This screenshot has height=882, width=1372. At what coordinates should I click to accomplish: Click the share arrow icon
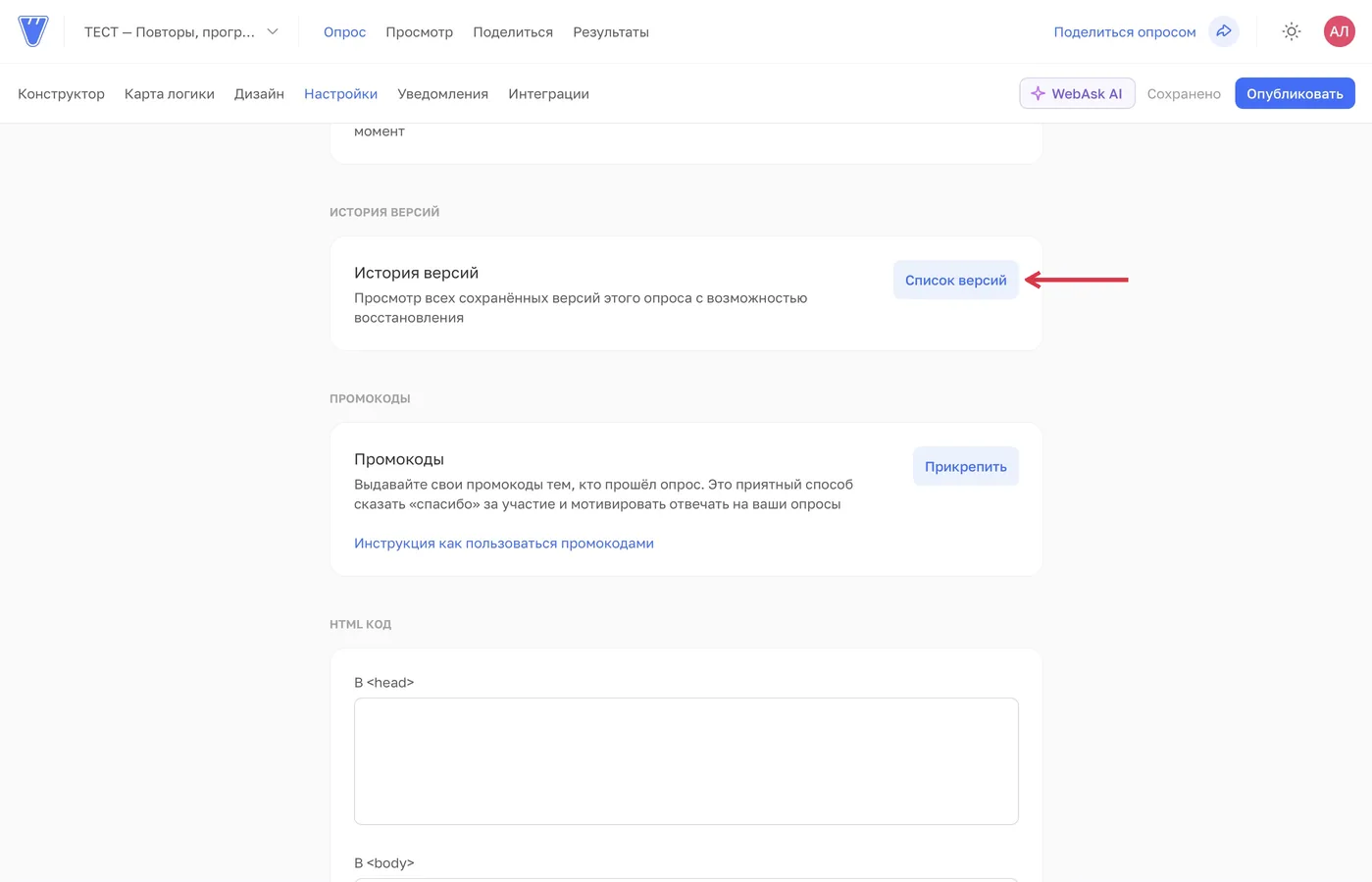[x=1224, y=31]
